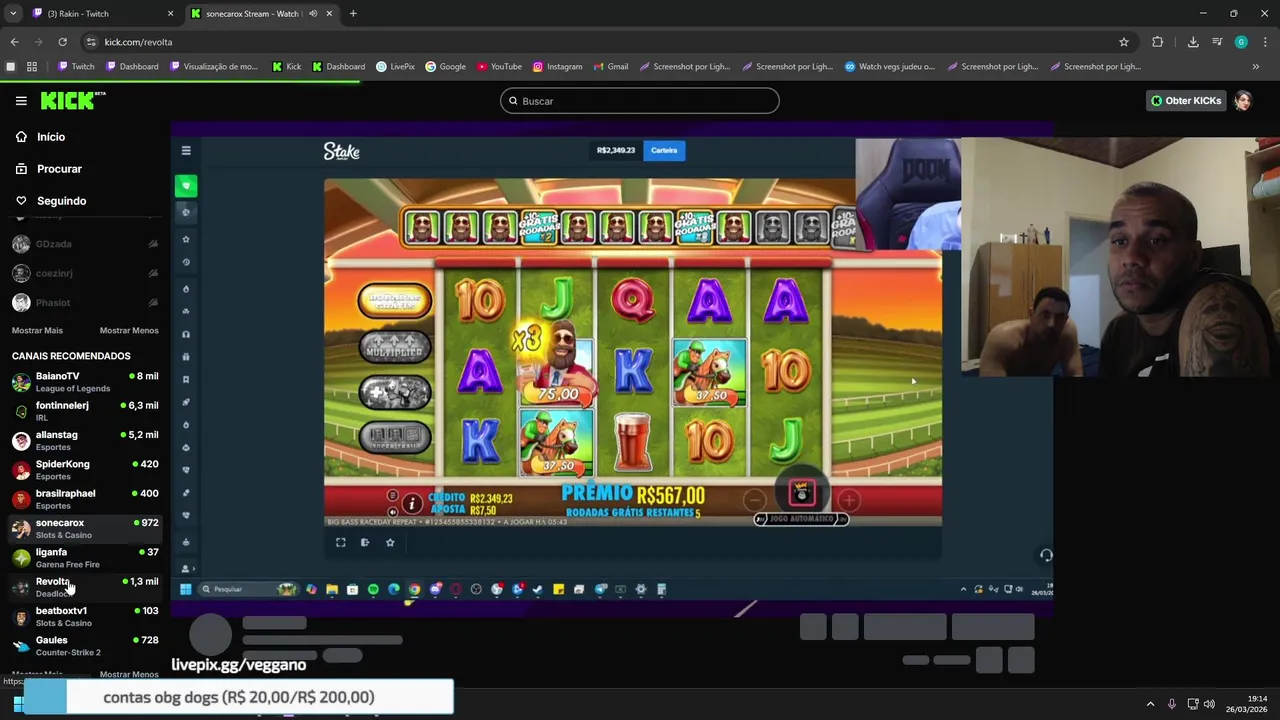Screen dimensions: 1280x720
Task: Open the tab search dropdown arrow
Action: tap(13, 14)
